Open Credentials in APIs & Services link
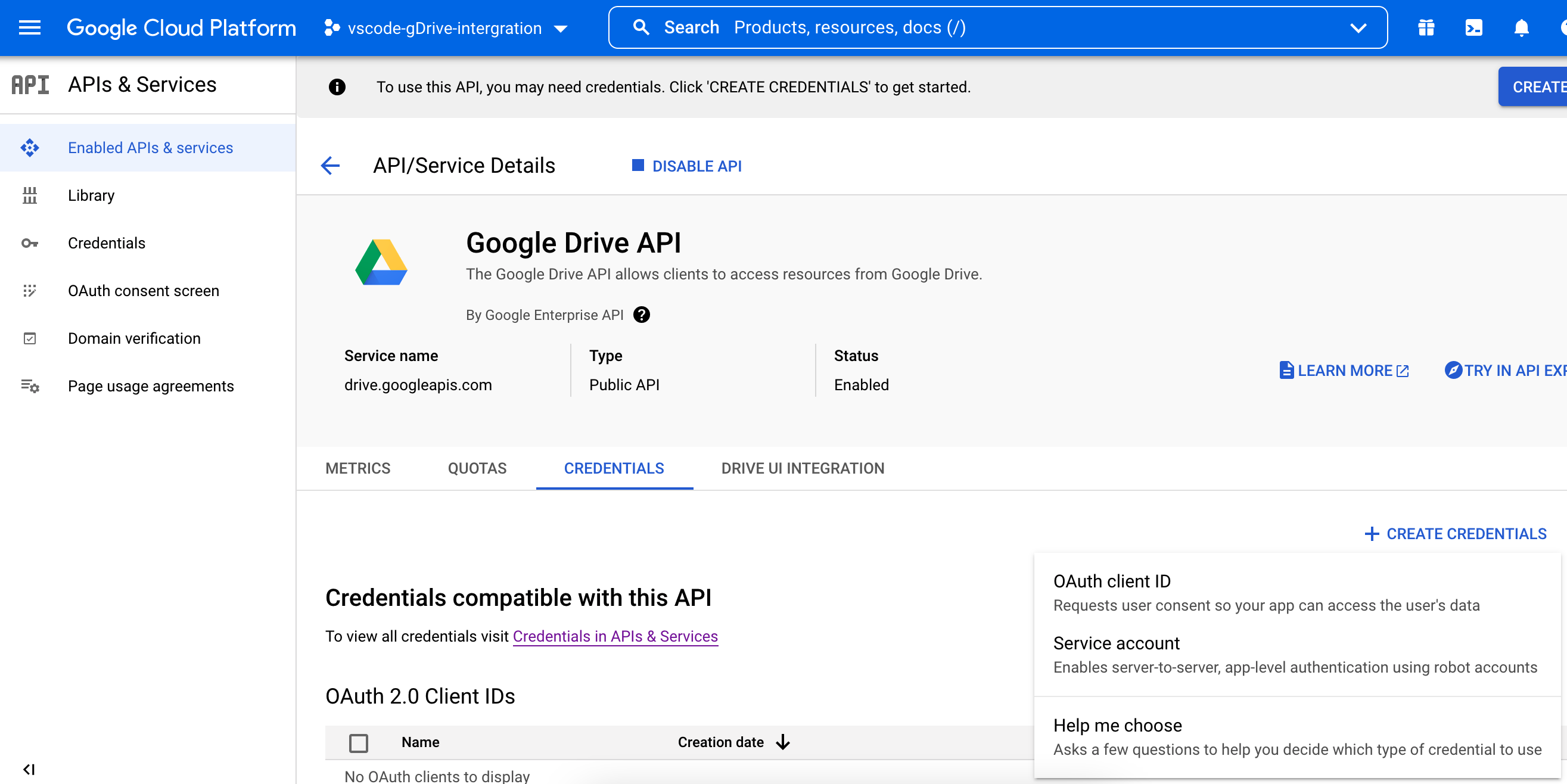The width and height of the screenshot is (1567, 784). pos(615,636)
